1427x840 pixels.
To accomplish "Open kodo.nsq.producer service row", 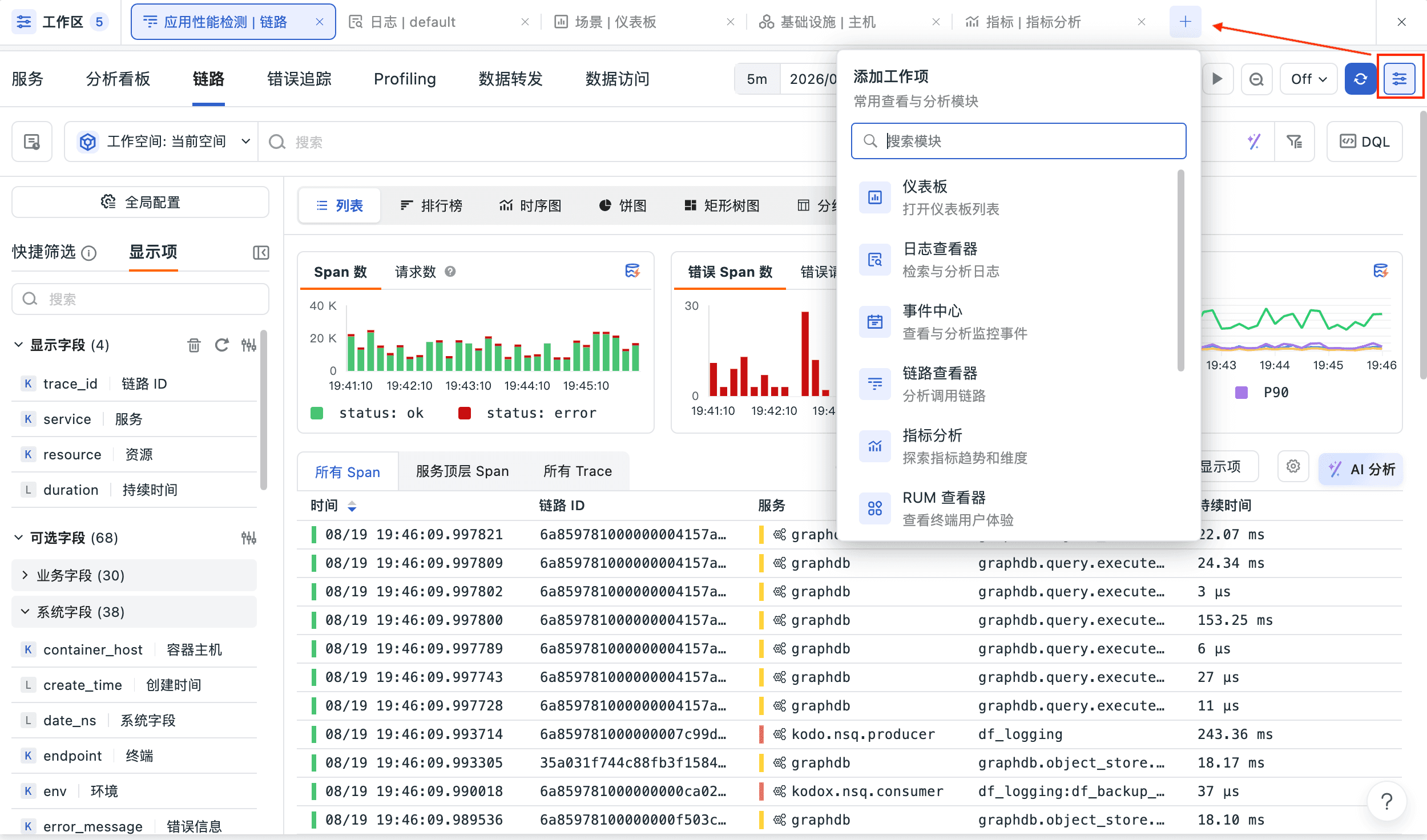I will [849, 734].
